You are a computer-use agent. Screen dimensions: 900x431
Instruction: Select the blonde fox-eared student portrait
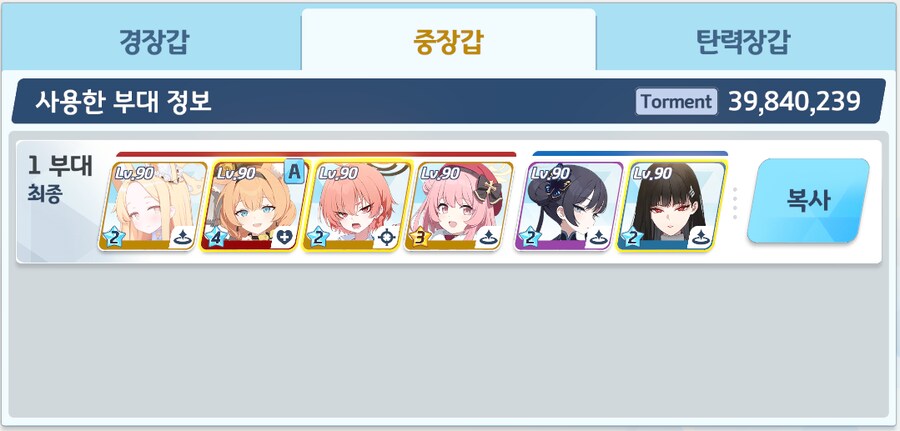tap(153, 206)
